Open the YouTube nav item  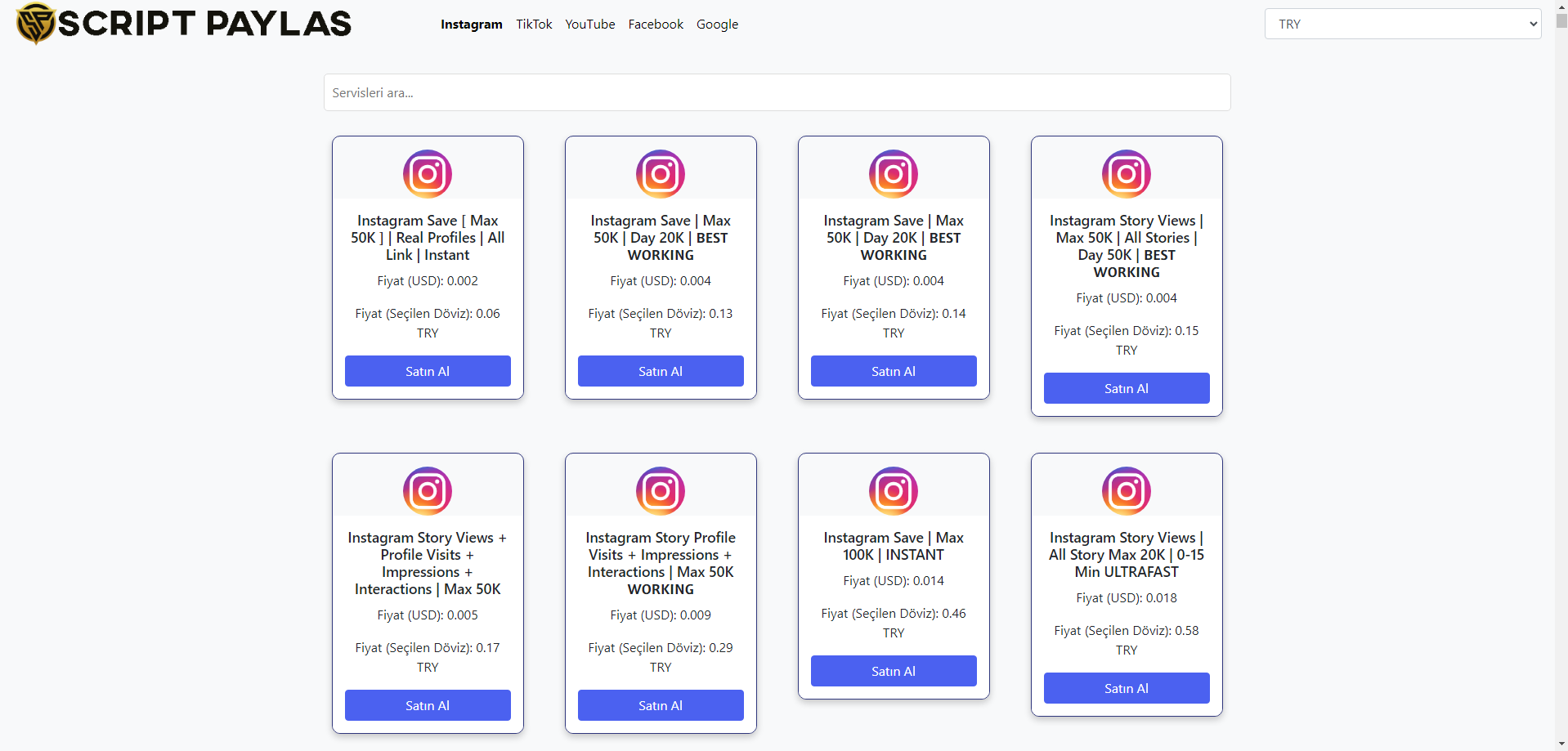tap(590, 25)
